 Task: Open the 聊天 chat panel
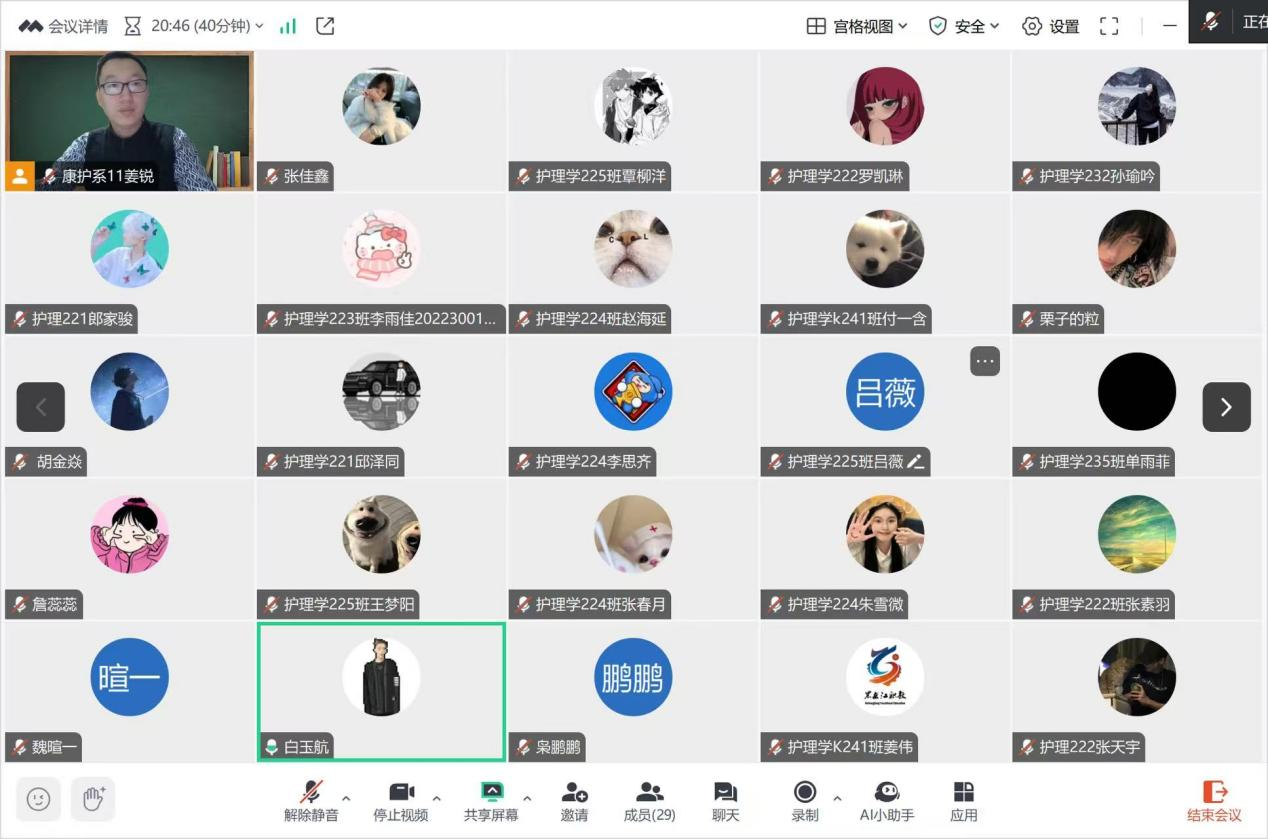point(725,801)
